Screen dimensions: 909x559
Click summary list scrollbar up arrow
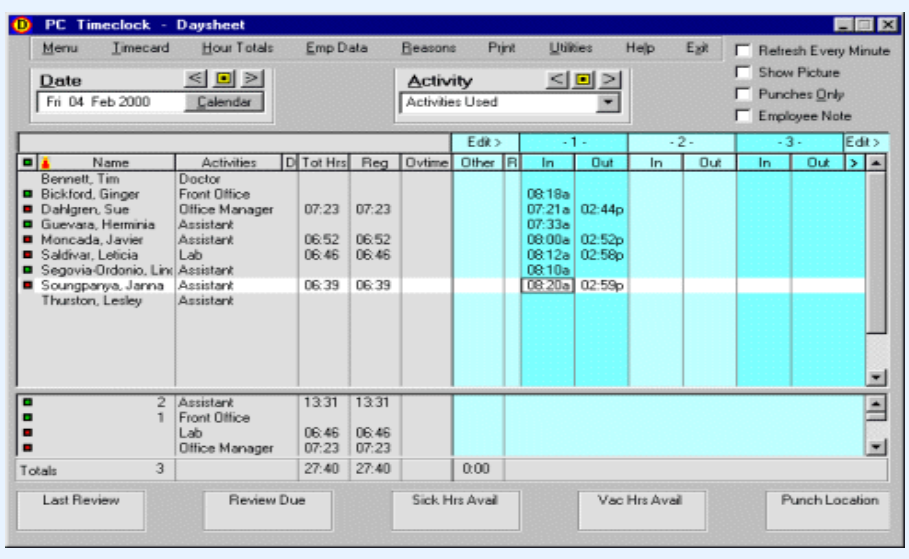tap(876, 403)
